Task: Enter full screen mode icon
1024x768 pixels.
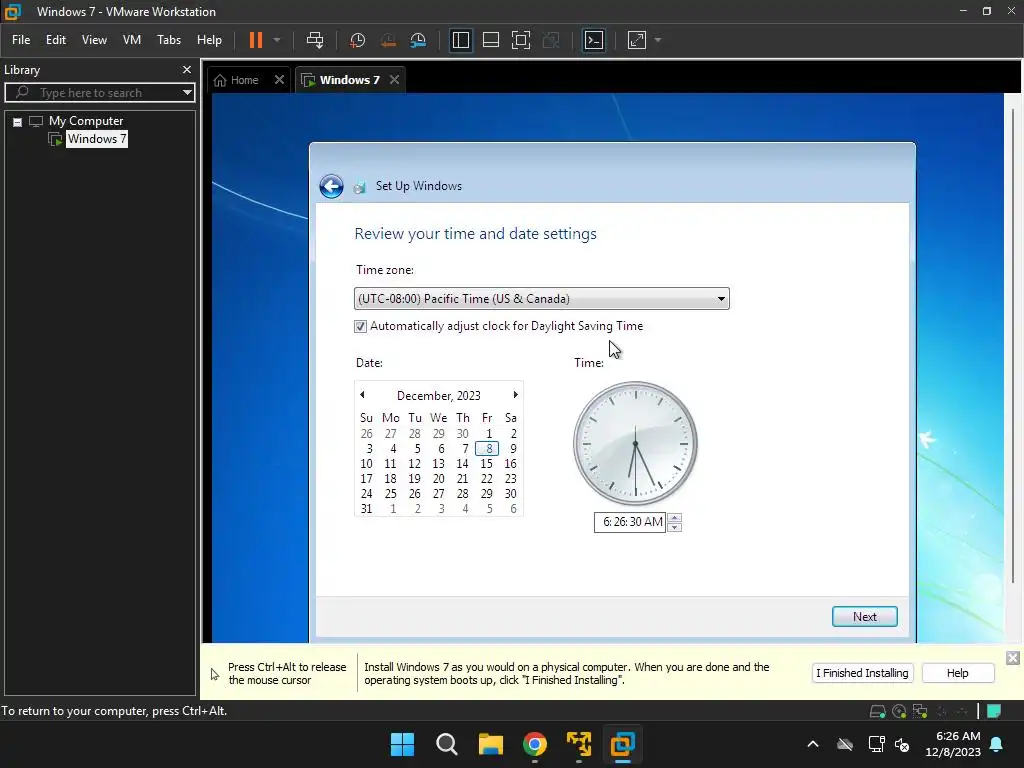Action: (520, 40)
